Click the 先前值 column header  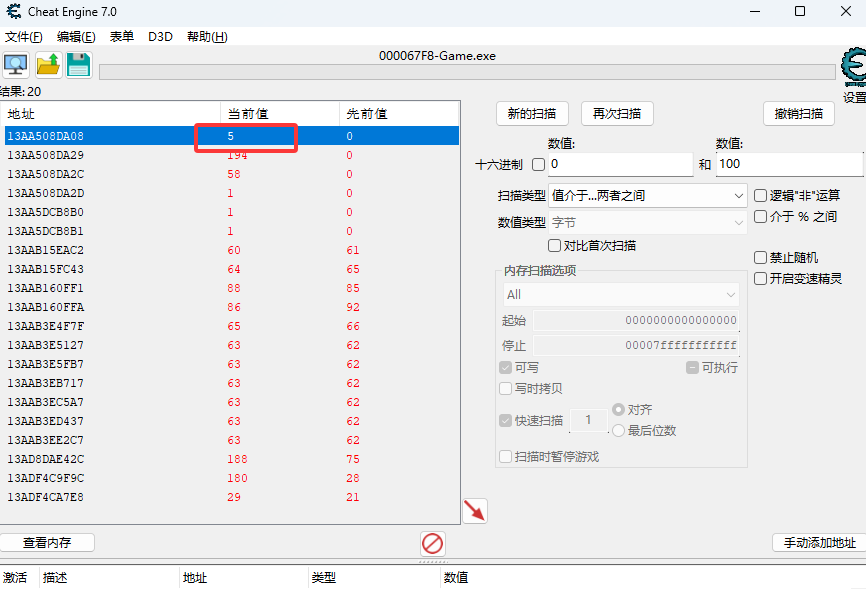coord(399,114)
